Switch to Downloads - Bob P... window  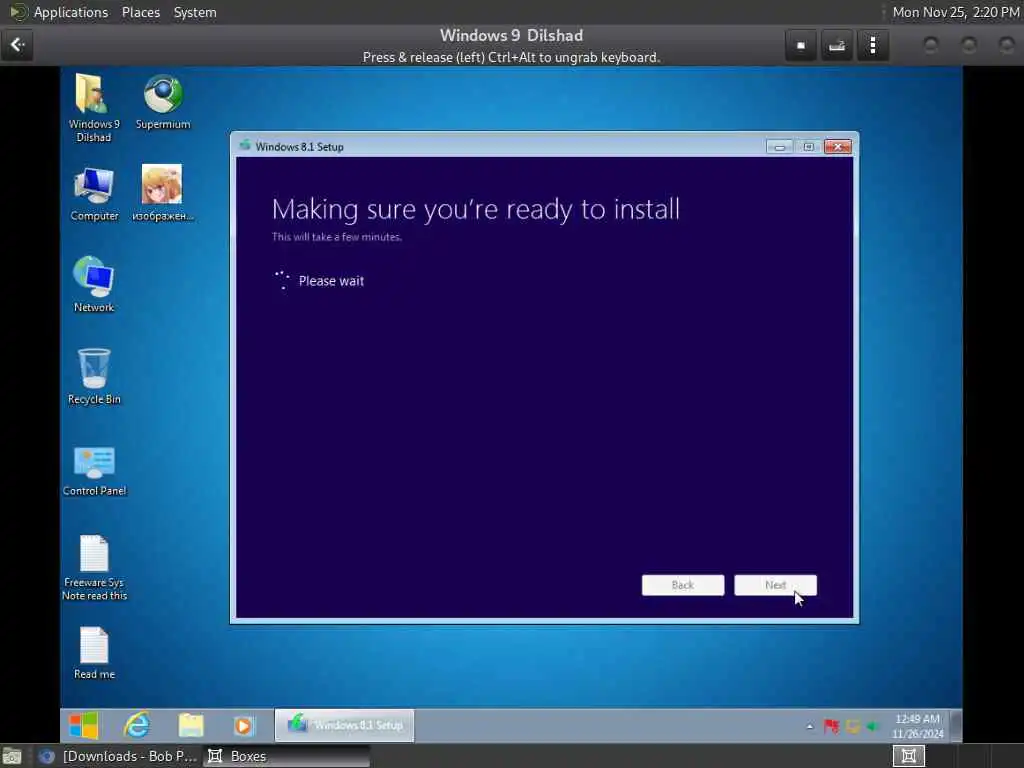coord(118,756)
